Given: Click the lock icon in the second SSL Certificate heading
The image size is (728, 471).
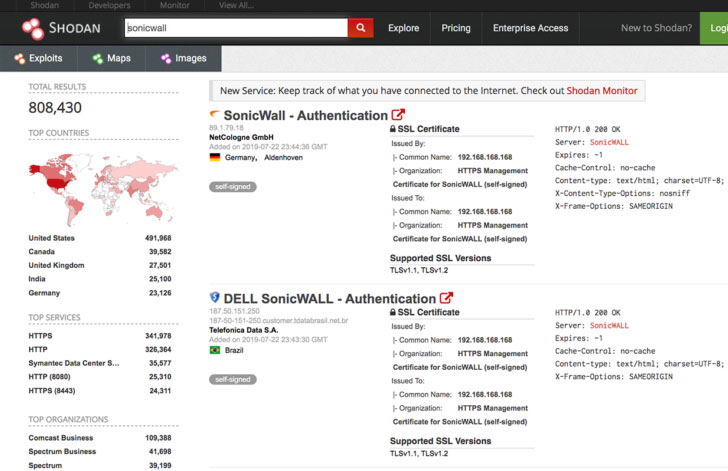Looking at the screenshot, I should point(393,312).
